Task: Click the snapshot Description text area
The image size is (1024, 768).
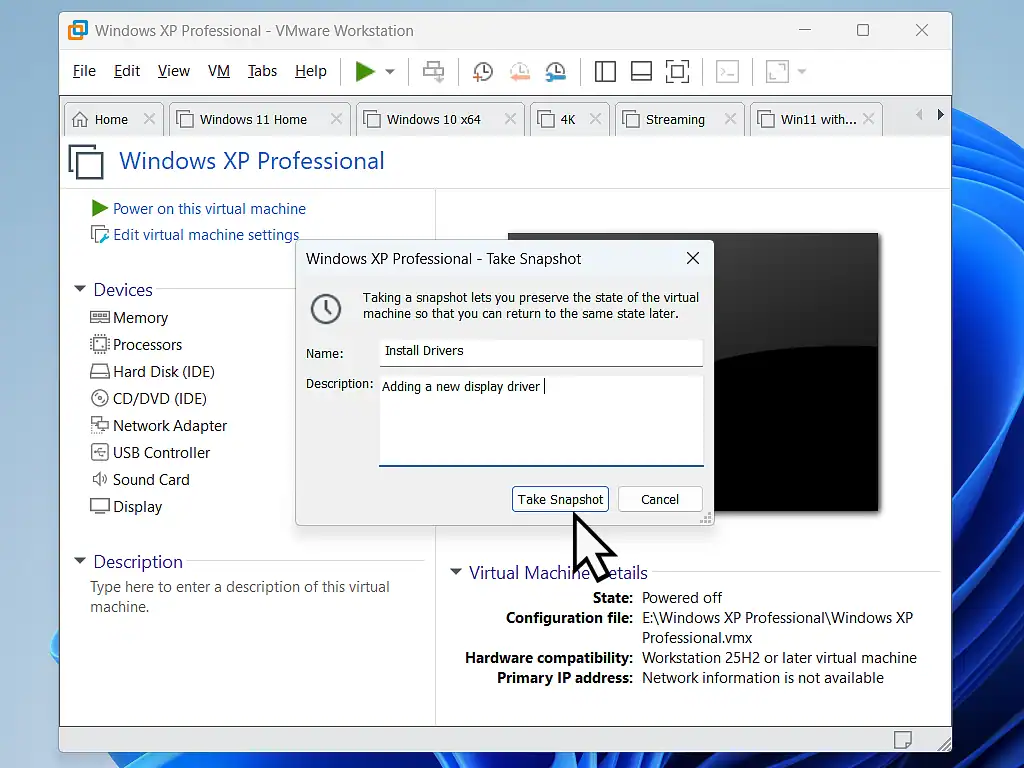Action: (541, 421)
